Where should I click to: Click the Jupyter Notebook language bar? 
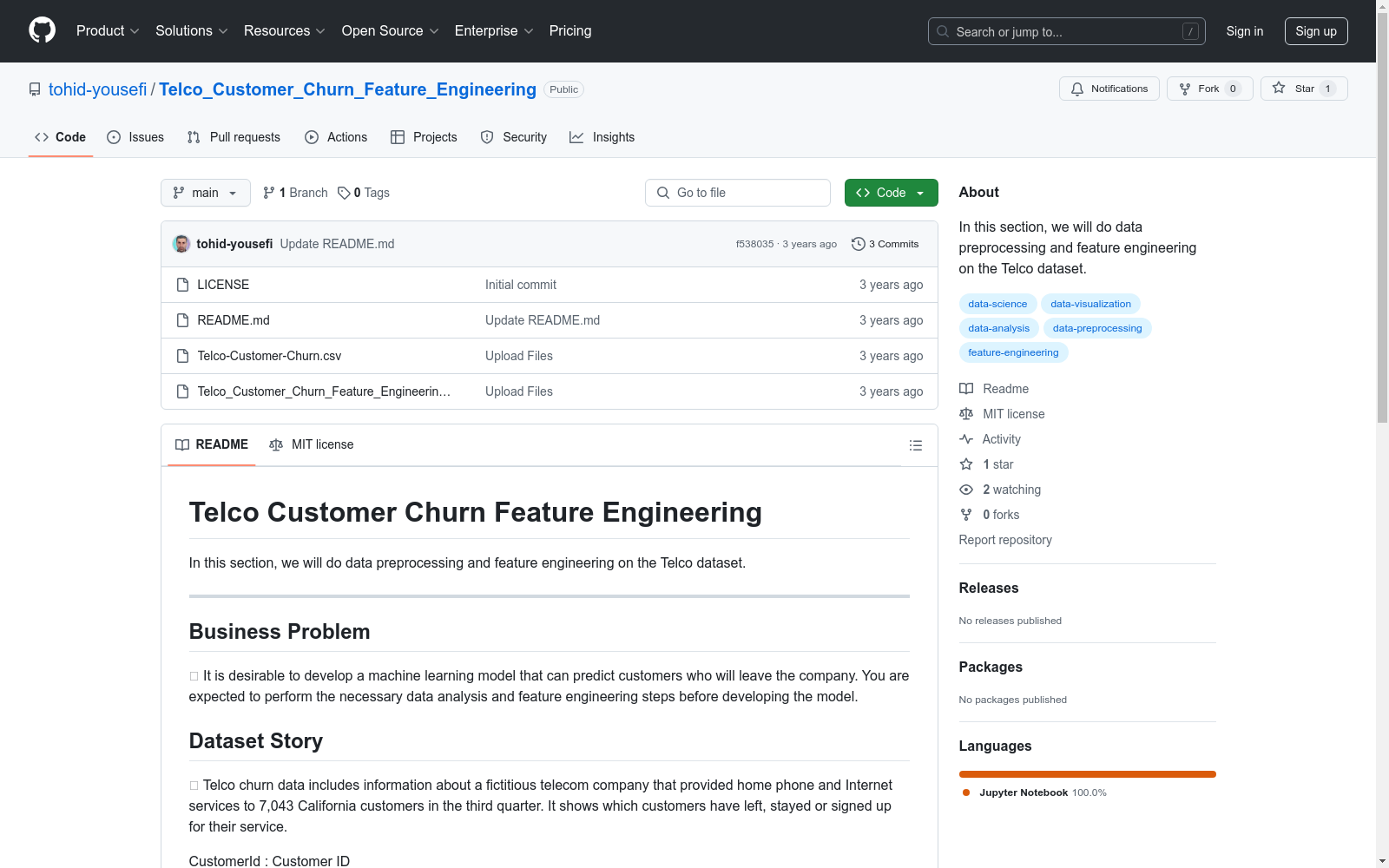point(1088,774)
